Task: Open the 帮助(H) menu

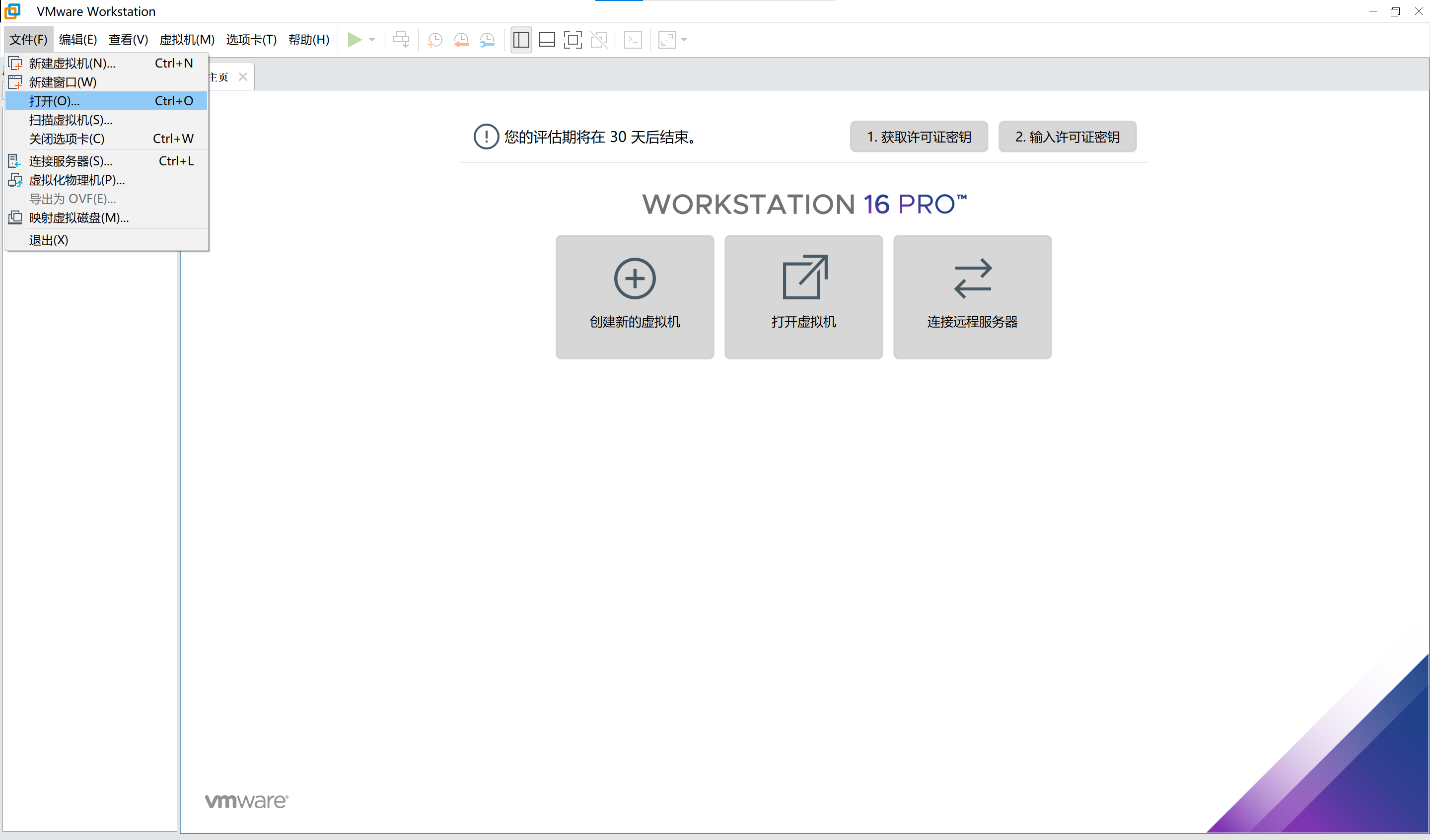Action: (309, 40)
